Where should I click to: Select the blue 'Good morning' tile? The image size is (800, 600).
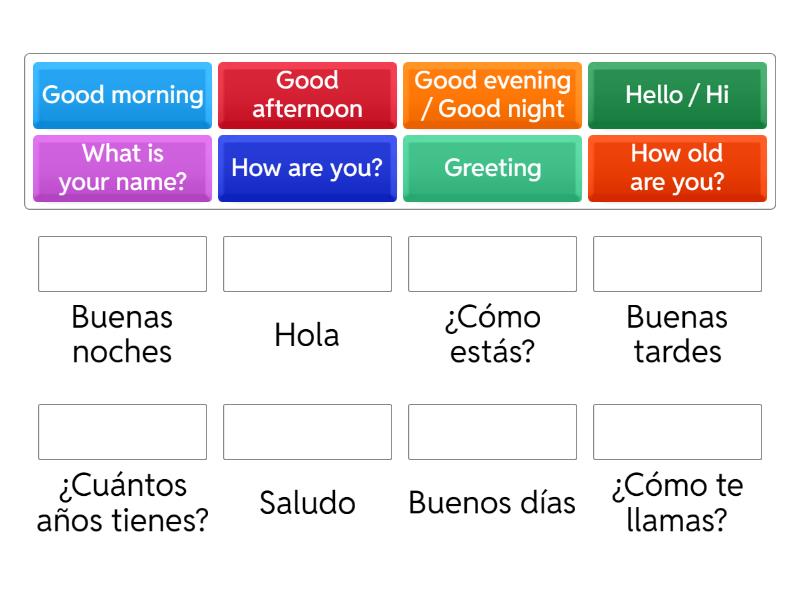122,95
